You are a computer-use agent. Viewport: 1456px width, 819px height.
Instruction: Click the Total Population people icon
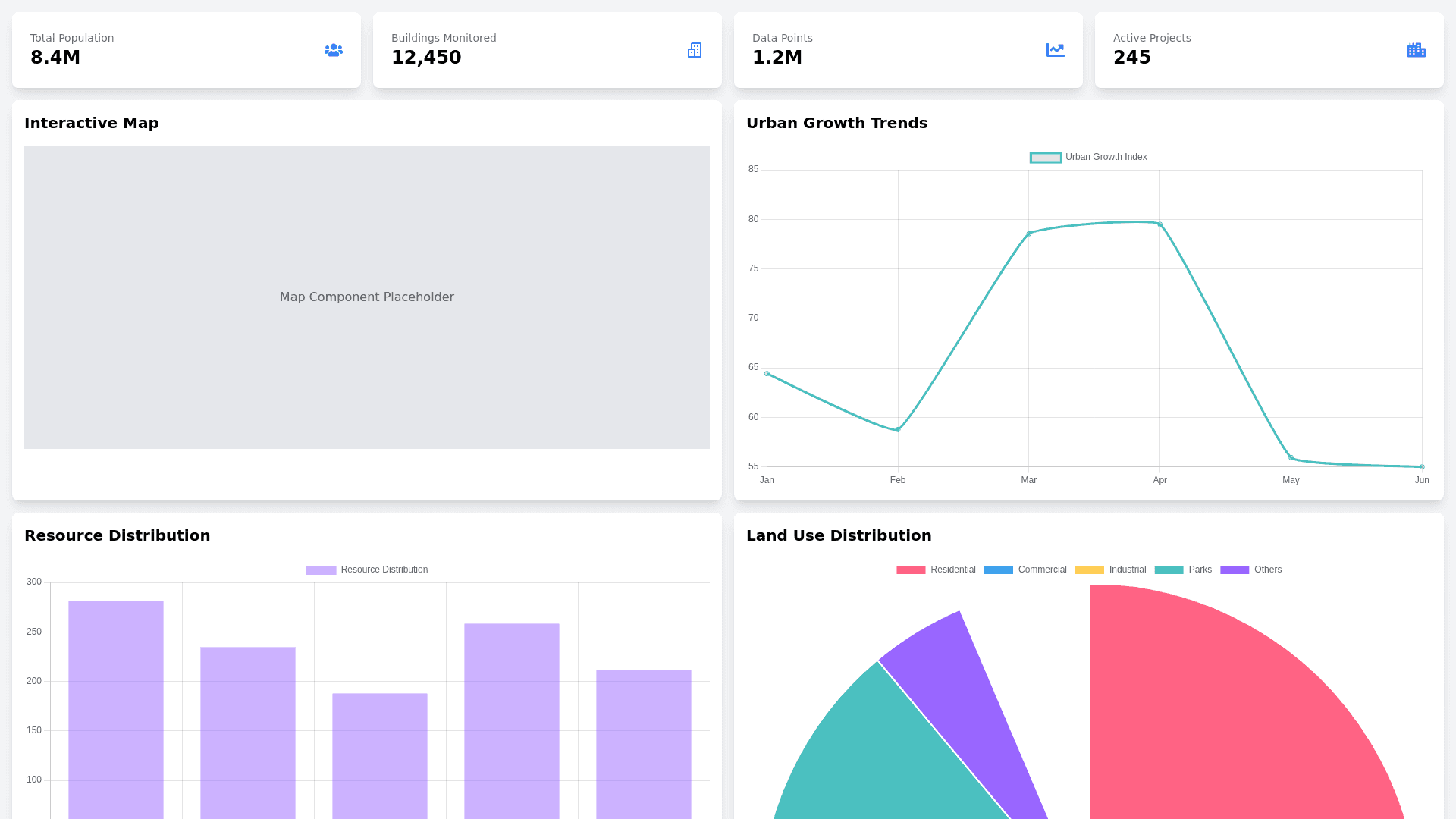pos(334,50)
